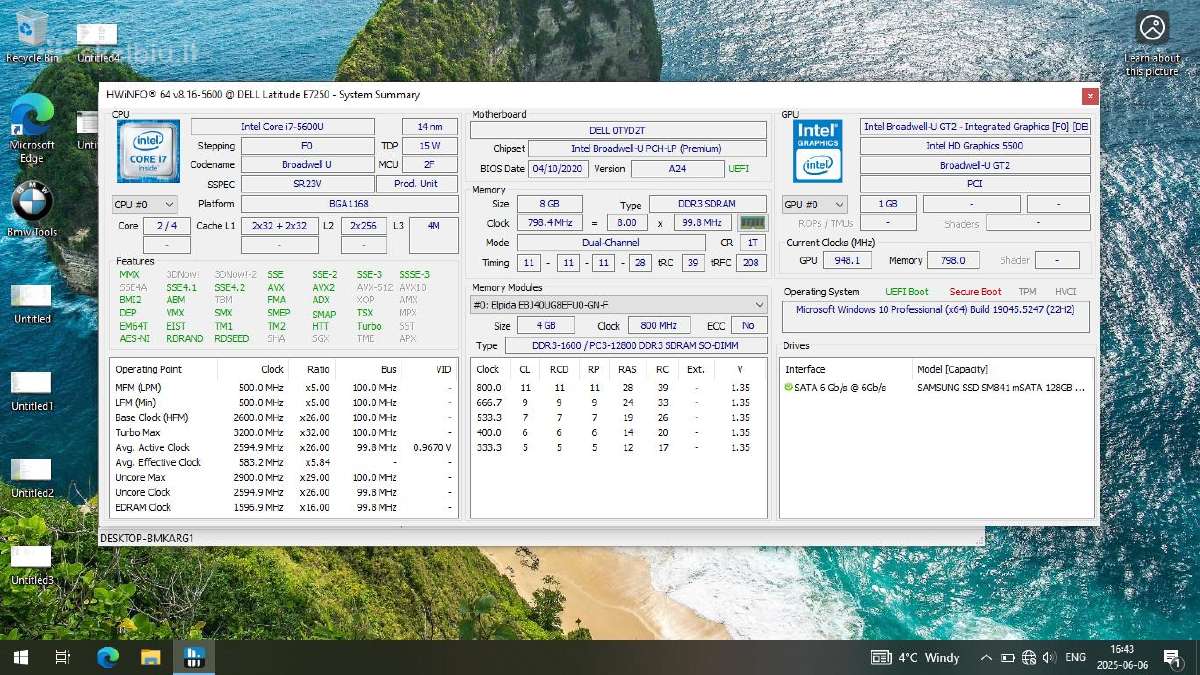Close the HWiNFO System Summary window
The height and width of the screenshot is (675, 1200).
pos(1090,96)
